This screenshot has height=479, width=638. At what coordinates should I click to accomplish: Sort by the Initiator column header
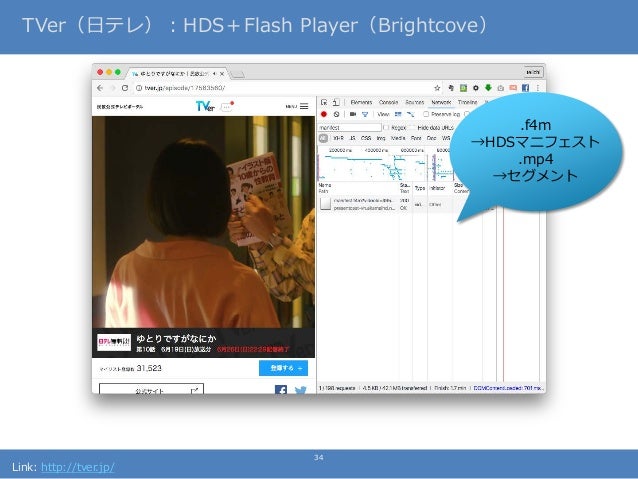pos(439,188)
